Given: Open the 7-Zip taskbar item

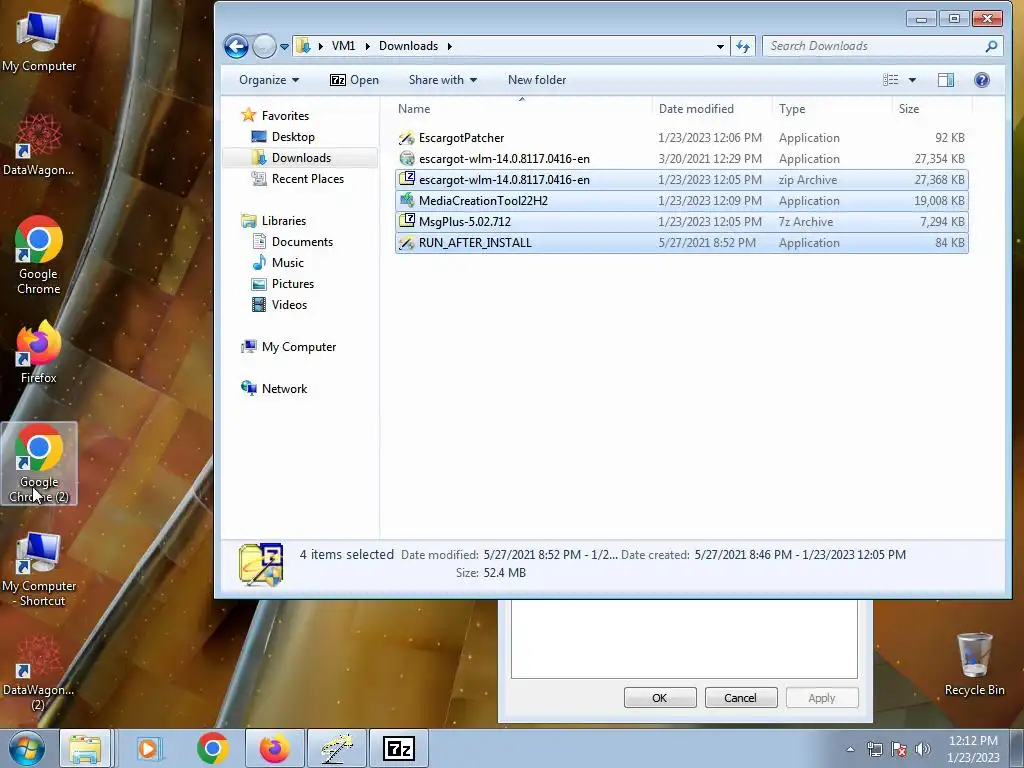Looking at the screenshot, I should tap(399, 748).
